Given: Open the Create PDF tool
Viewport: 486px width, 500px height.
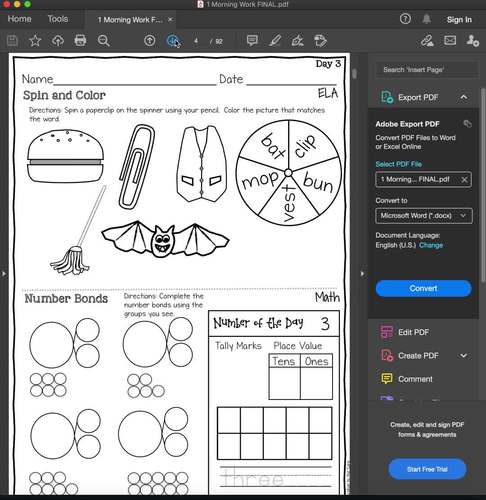Looking at the screenshot, I should pos(410,355).
